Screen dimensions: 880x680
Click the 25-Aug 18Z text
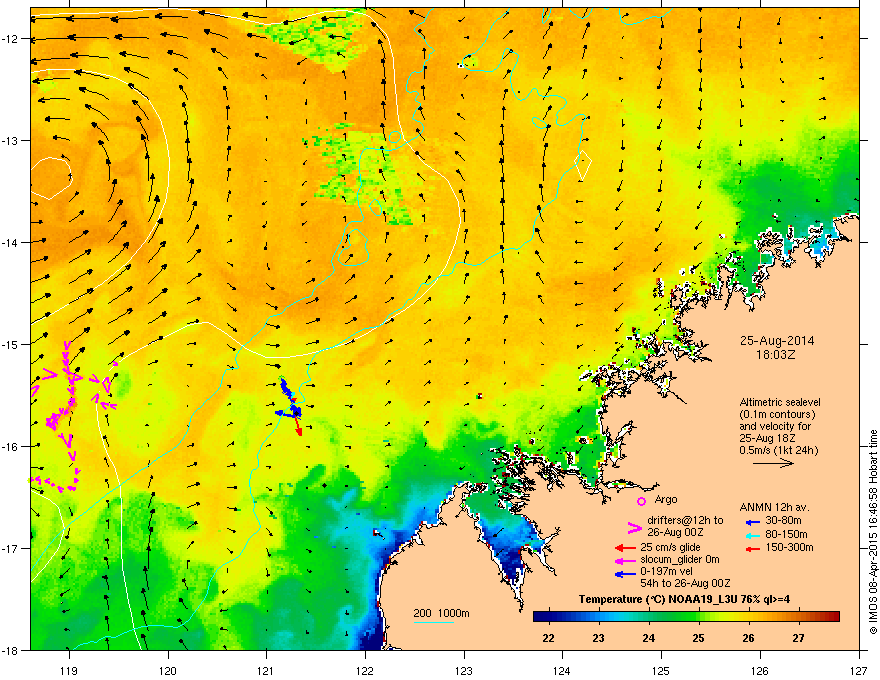coord(767,438)
